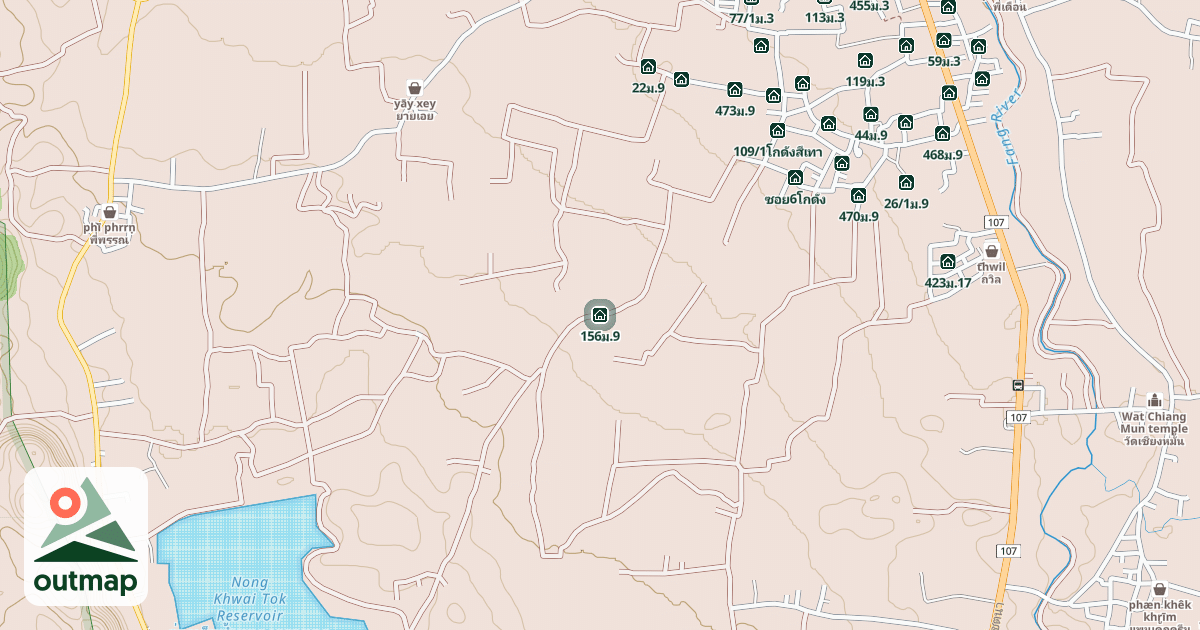Screen dimensions: 1200x630
Task: Click the phī phrrn shop icon
Action: pyautogui.click(x=109, y=212)
